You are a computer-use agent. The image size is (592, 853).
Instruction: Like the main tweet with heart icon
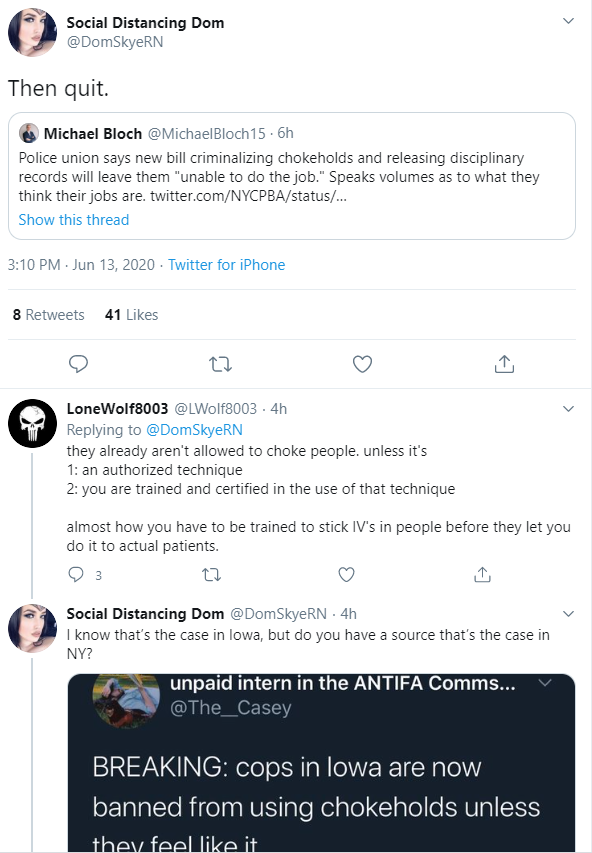point(362,364)
